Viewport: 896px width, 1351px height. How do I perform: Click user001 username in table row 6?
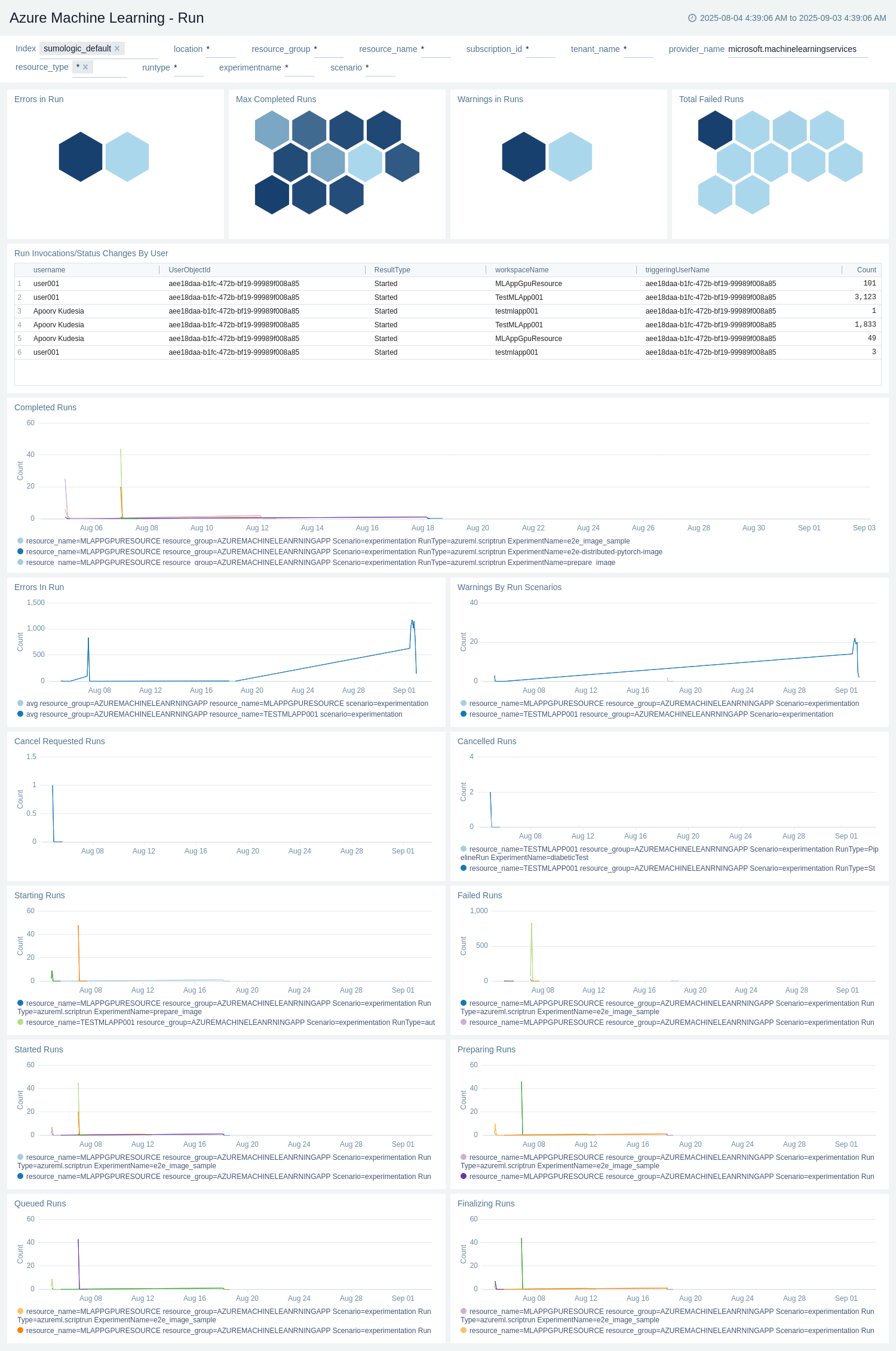click(46, 352)
